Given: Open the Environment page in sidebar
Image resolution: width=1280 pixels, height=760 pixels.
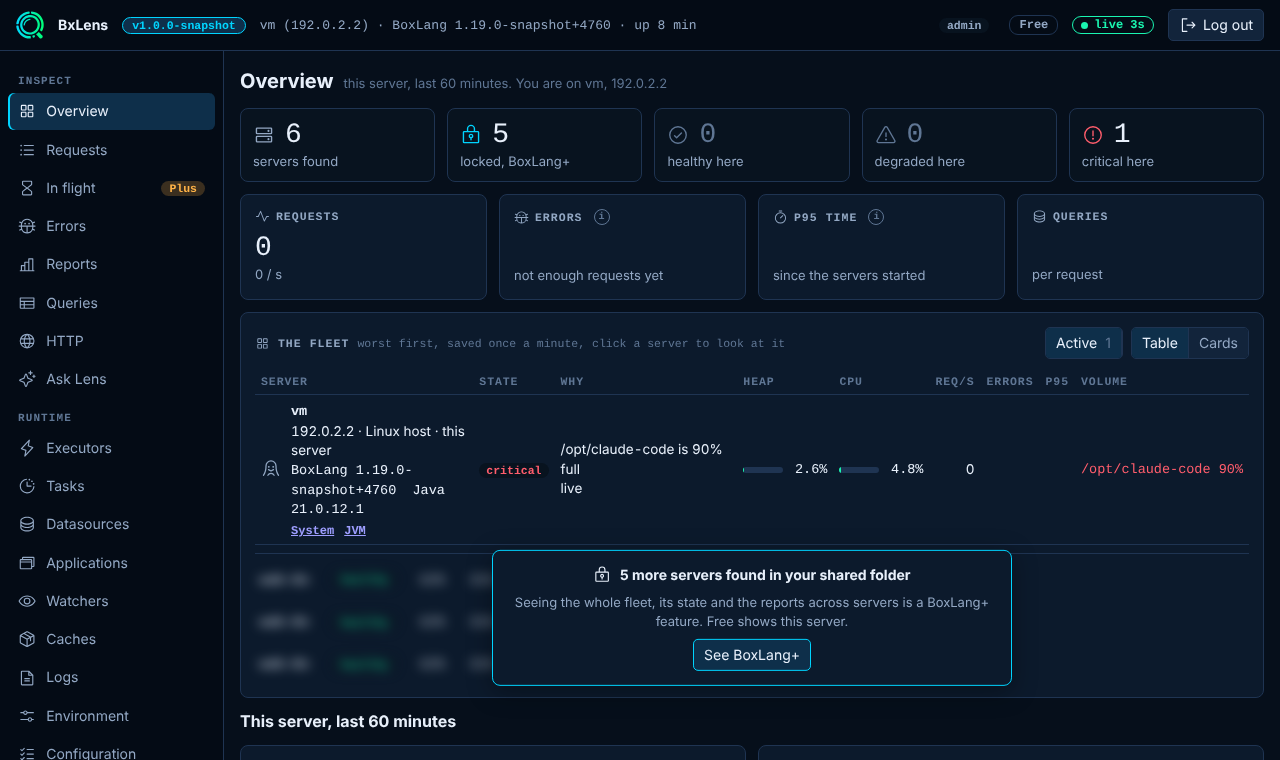Looking at the screenshot, I should [x=111, y=716].
